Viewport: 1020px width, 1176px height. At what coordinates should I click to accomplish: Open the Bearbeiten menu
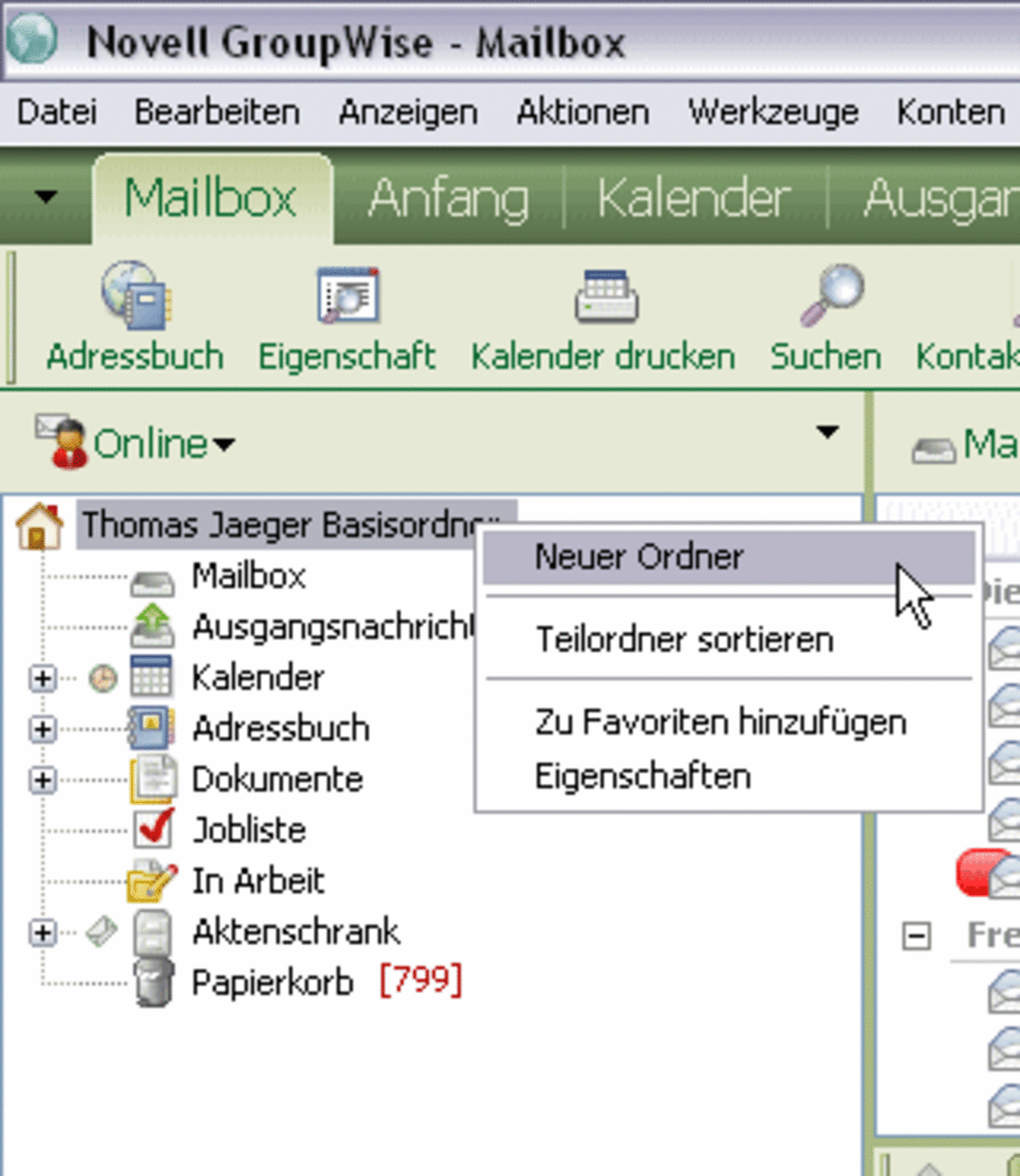click(217, 113)
